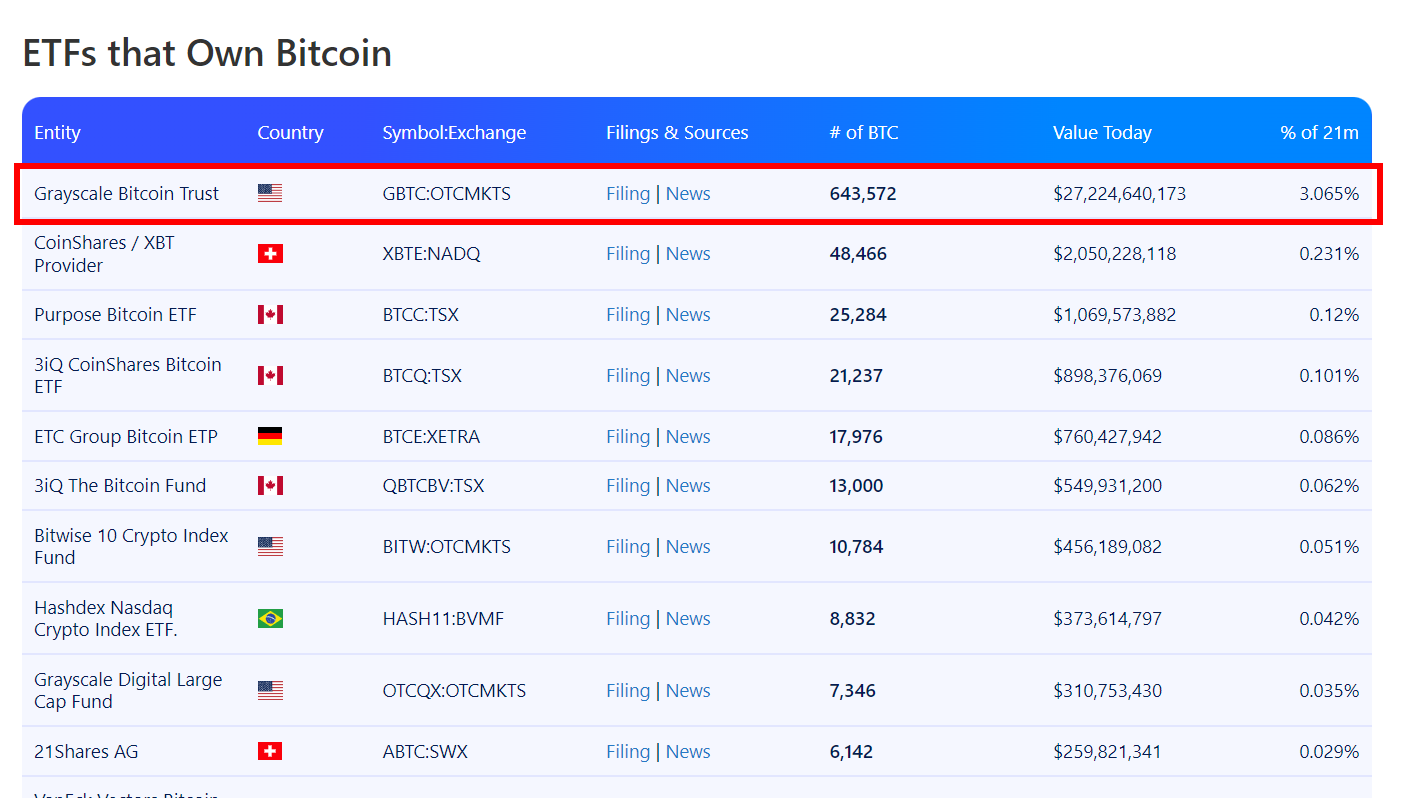
Task: Select the HASH11:BVMF symbol cell
Action: coord(443,619)
